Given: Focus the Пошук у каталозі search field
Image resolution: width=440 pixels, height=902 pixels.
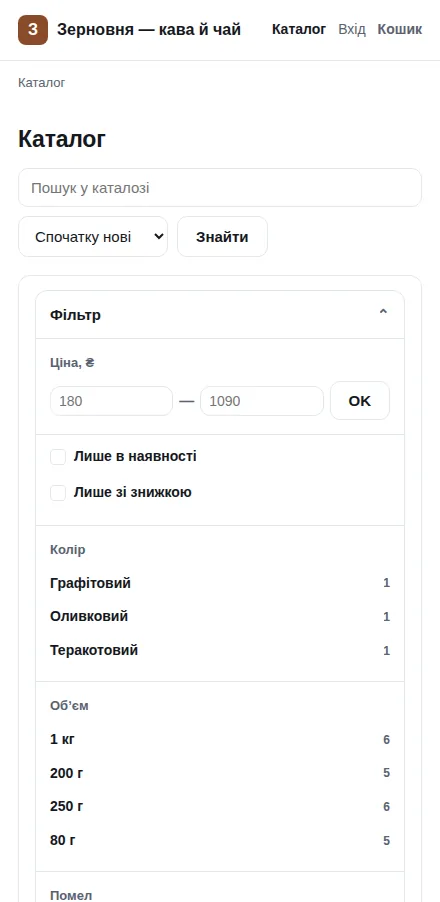Looking at the screenshot, I should pos(220,188).
